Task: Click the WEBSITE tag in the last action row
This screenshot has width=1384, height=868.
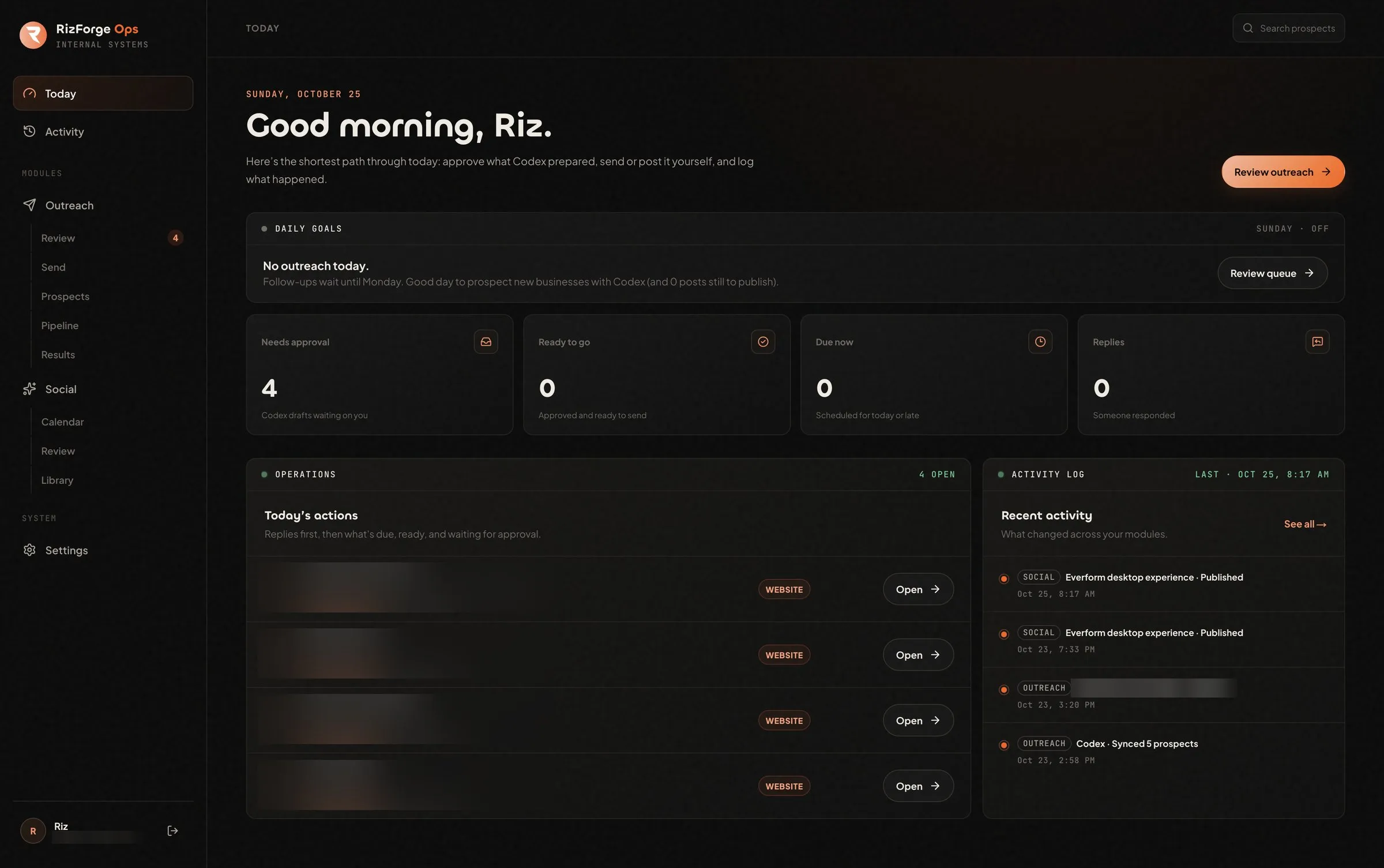Action: tap(784, 787)
